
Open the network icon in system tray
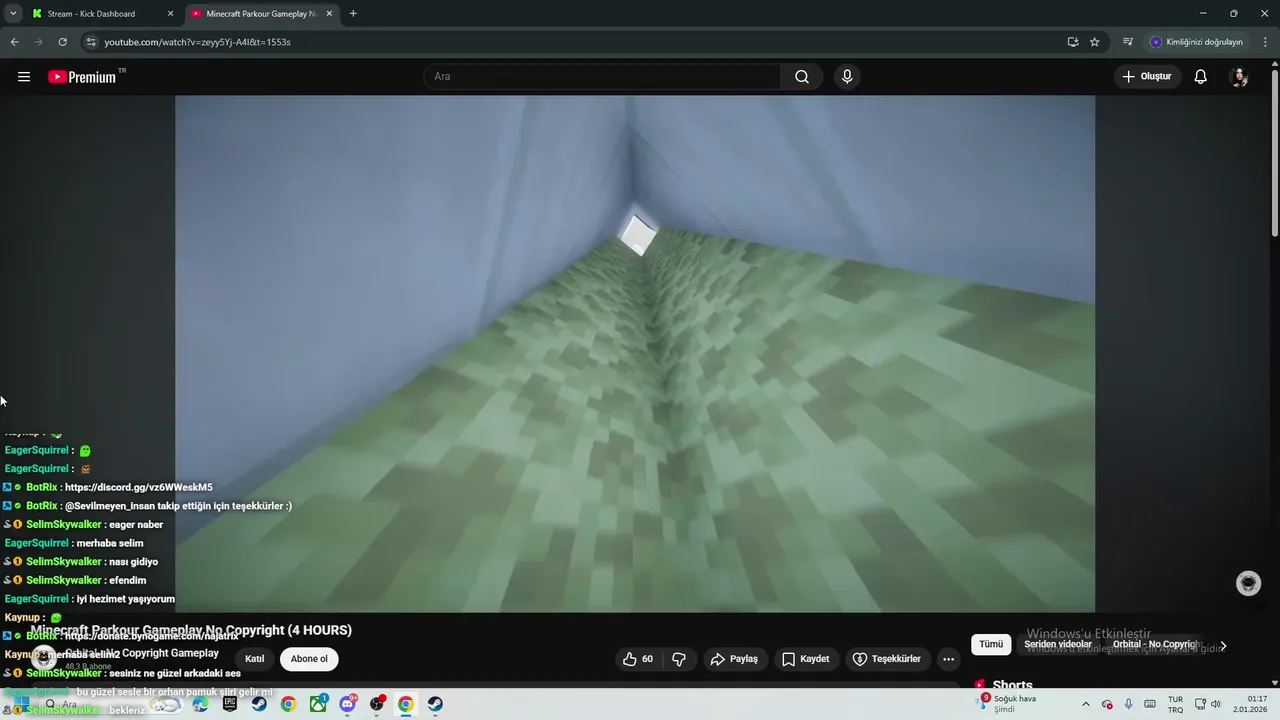(x=1200, y=704)
